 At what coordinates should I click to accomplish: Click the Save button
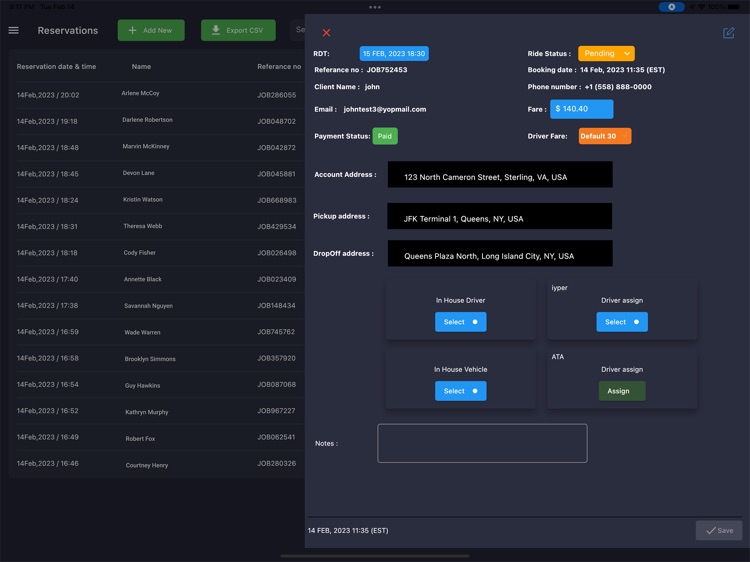[x=719, y=530]
